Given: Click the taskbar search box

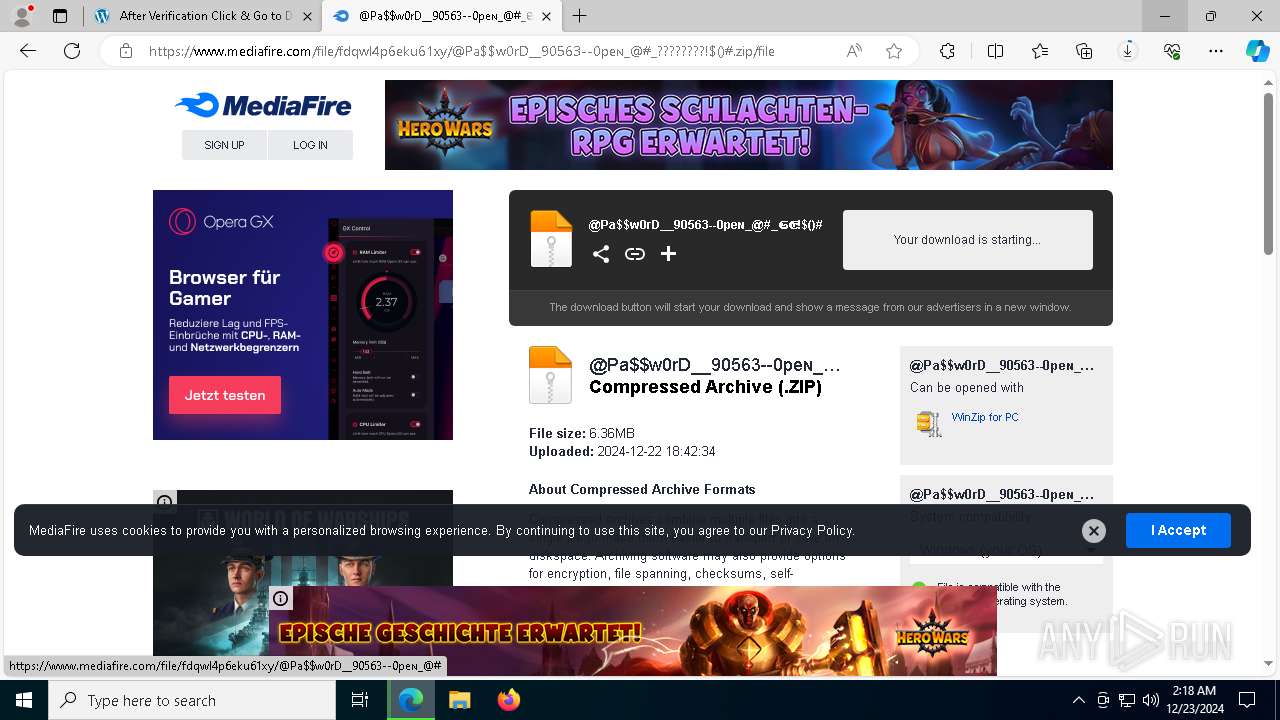Looking at the screenshot, I should 192,700.
